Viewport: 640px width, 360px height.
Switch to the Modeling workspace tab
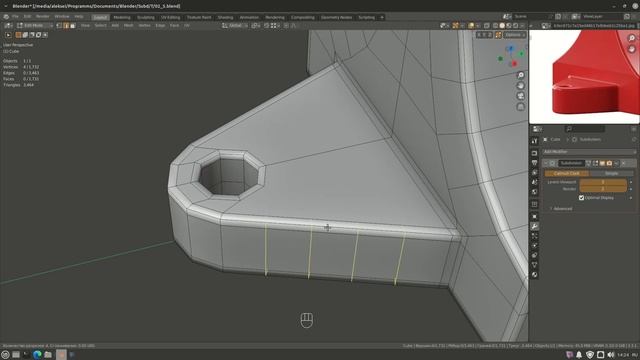(122, 18)
